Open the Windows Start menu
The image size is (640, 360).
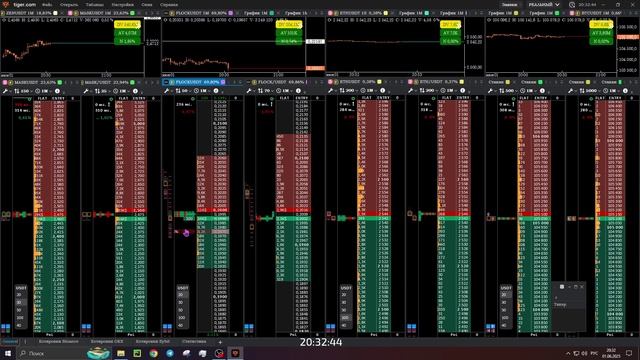coord(8,353)
